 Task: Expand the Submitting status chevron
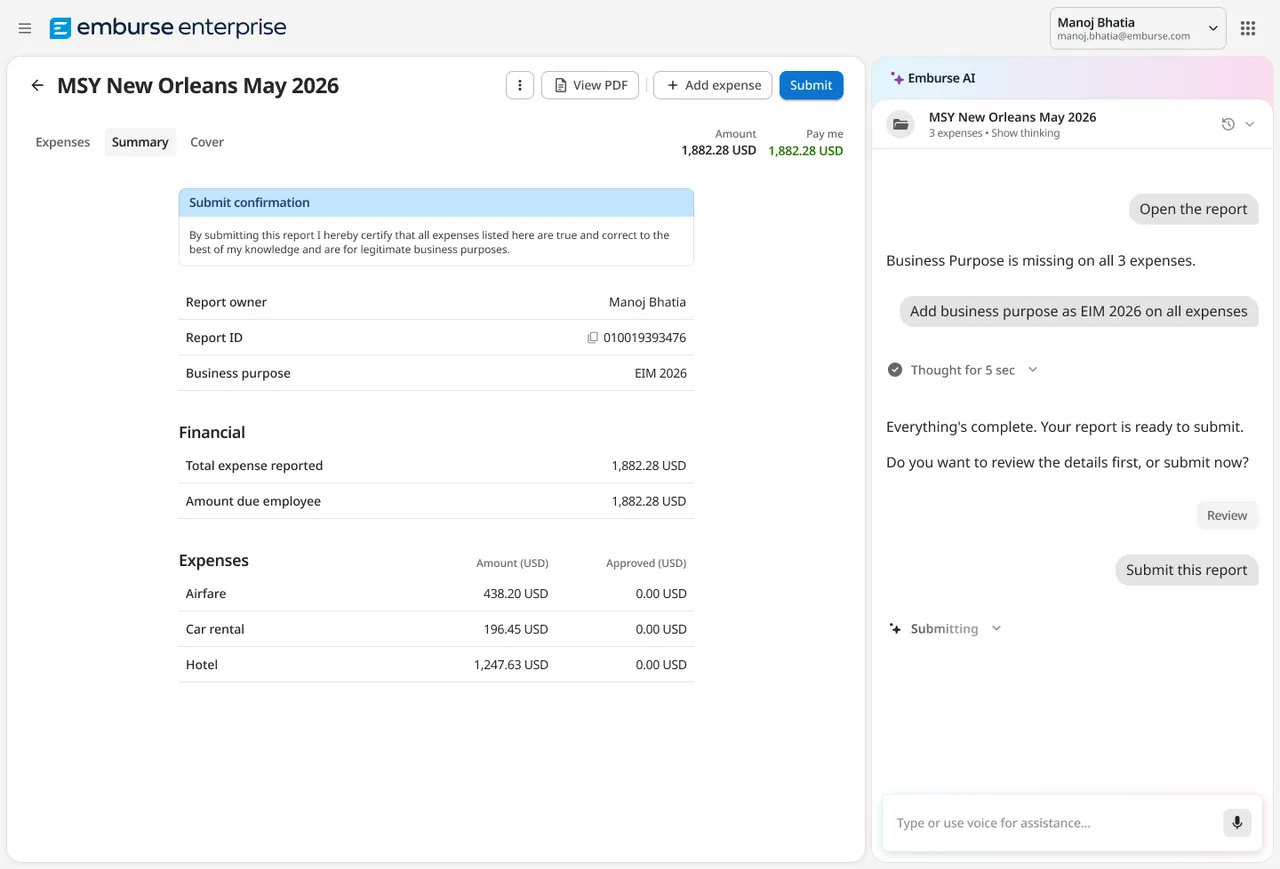point(996,629)
